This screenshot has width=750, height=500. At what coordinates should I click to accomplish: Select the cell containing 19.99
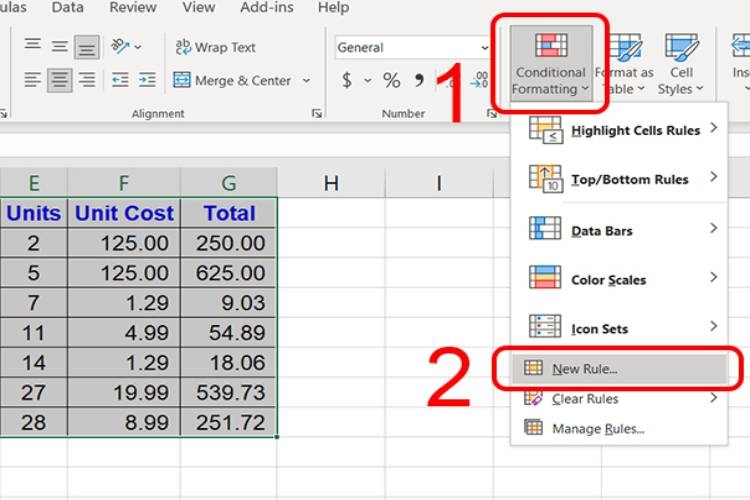click(124, 392)
